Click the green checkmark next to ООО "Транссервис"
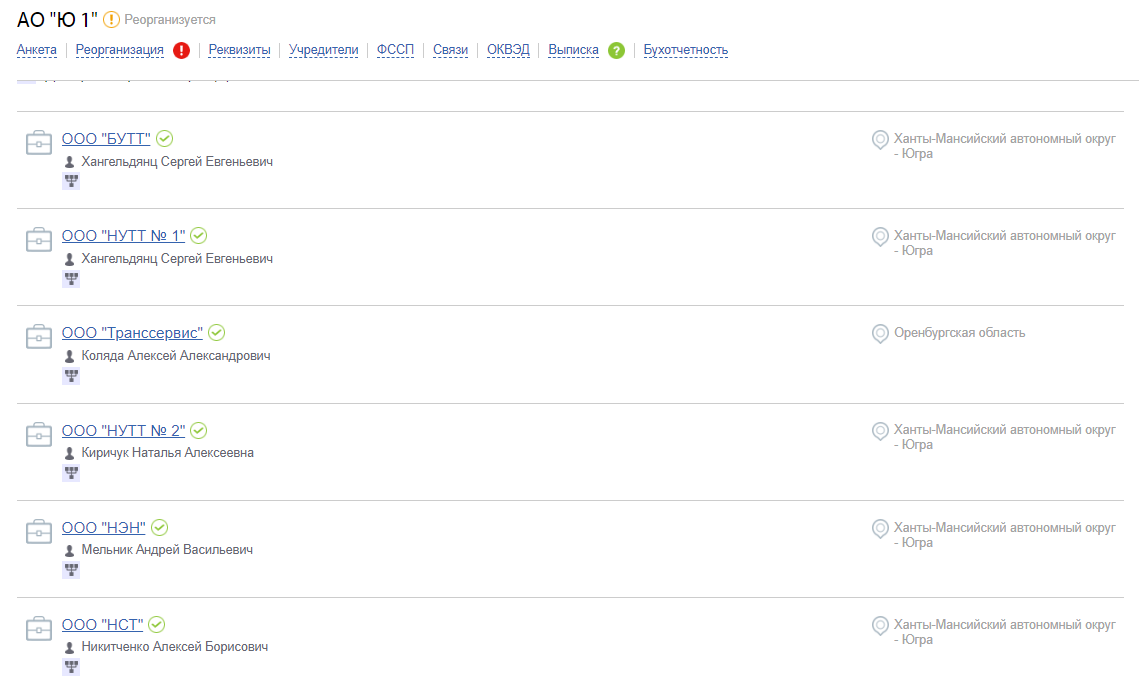Image resolution: width=1139 pixels, height=692 pixels. 216,333
